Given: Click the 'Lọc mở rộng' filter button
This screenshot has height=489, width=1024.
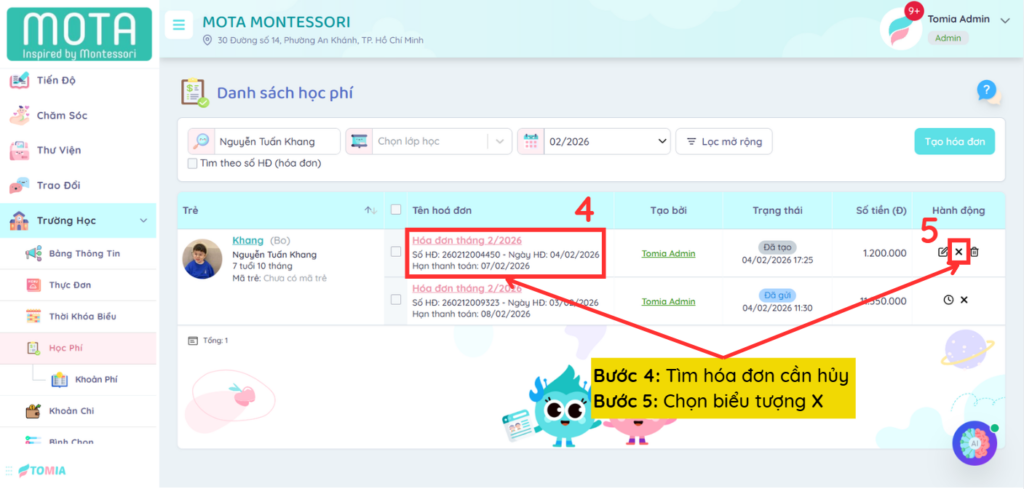Looking at the screenshot, I should coord(723,142).
